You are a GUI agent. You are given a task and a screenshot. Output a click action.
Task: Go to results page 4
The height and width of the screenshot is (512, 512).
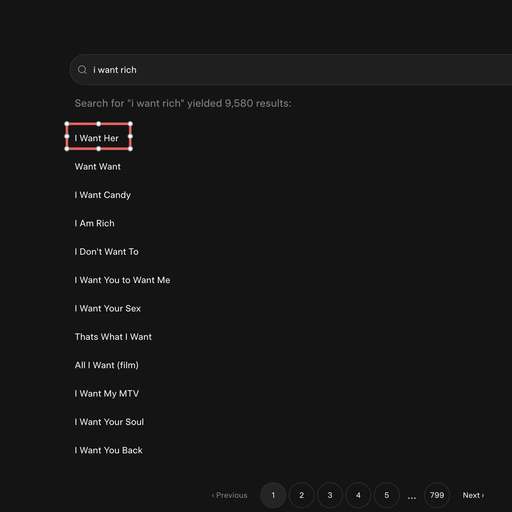tap(358, 495)
